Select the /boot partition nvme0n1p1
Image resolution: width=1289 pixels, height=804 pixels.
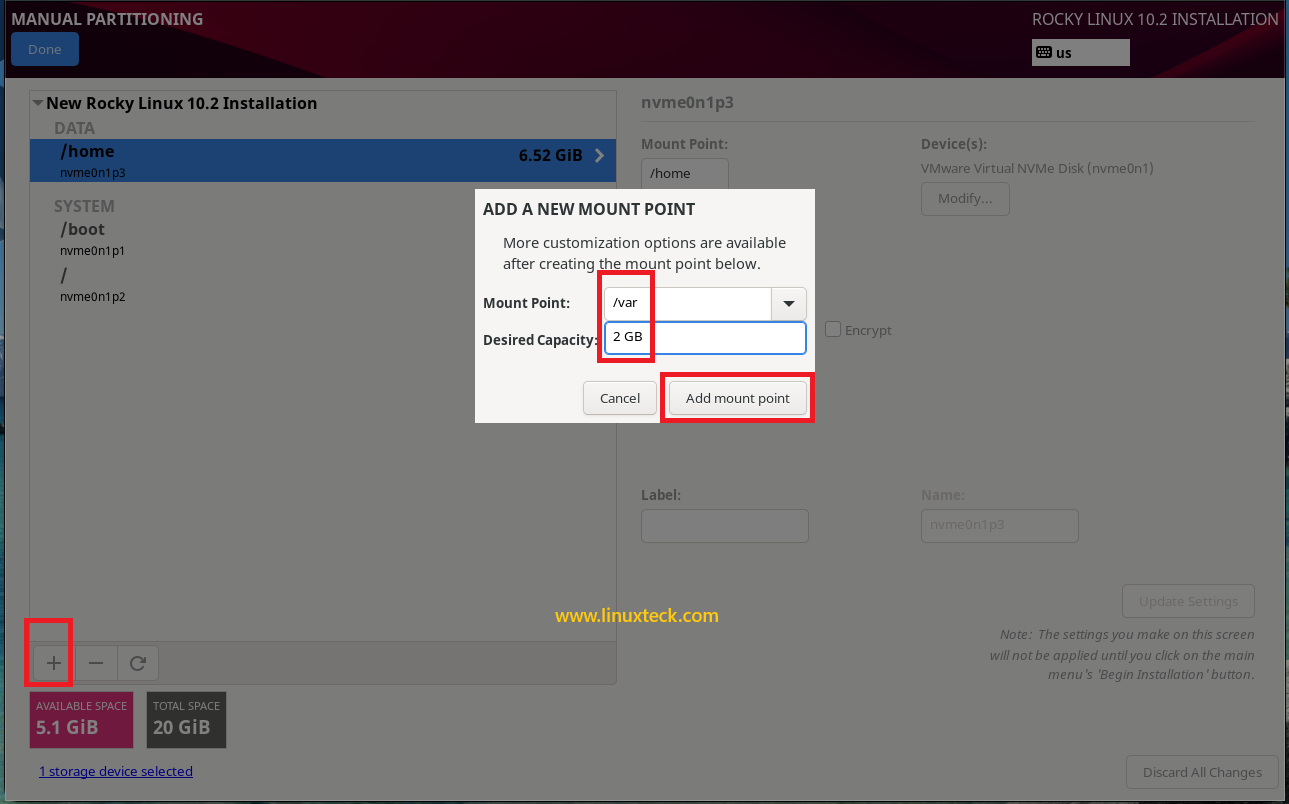click(x=323, y=238)
